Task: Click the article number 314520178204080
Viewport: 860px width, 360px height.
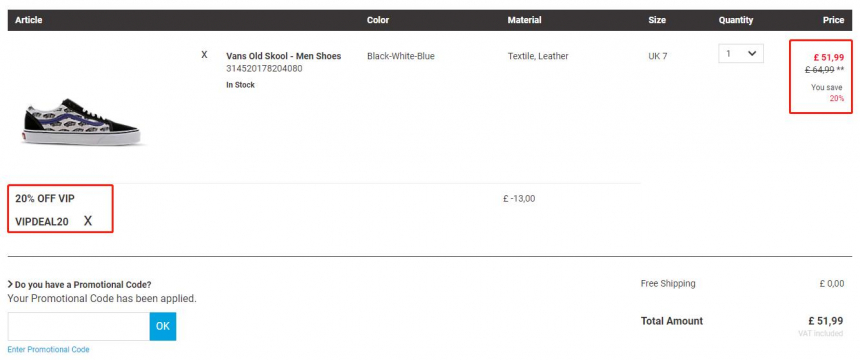Action: point(264,69)
